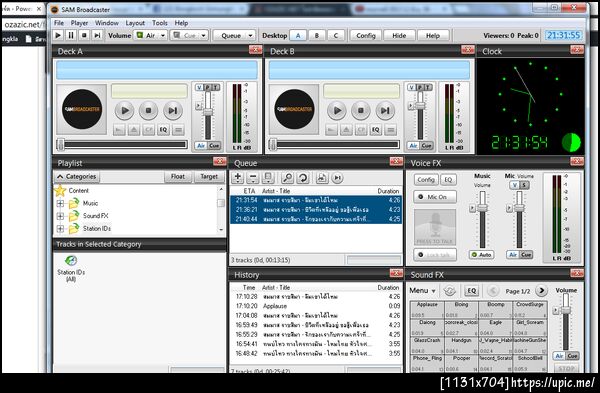This screenshot has height=393, width=600.
Task: Click the main toolbar Pause icon
Action: click(71, 36)
